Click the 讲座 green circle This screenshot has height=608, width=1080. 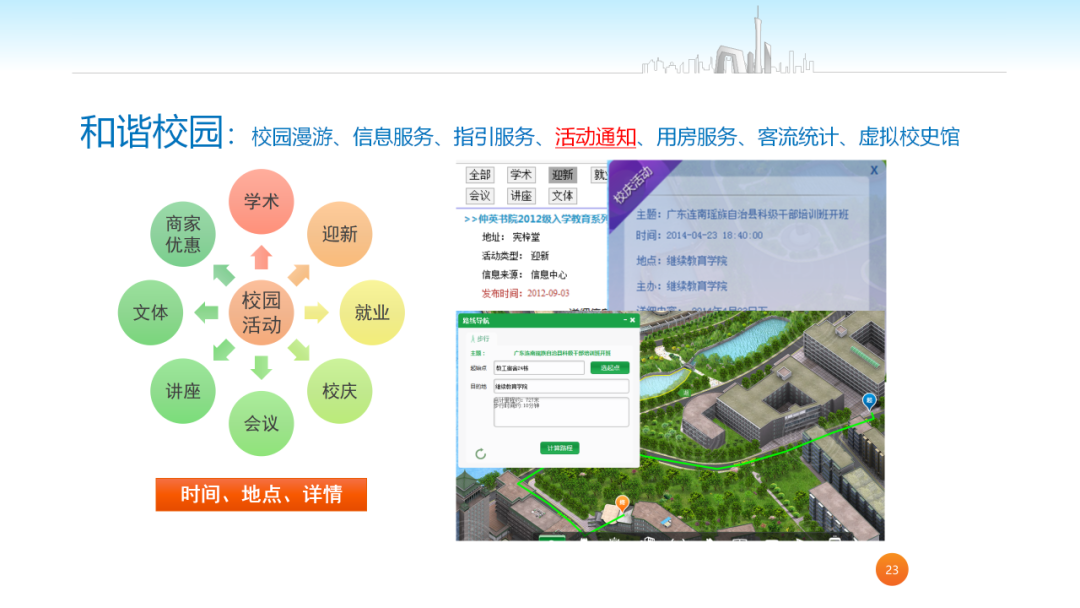coord(183,391)
